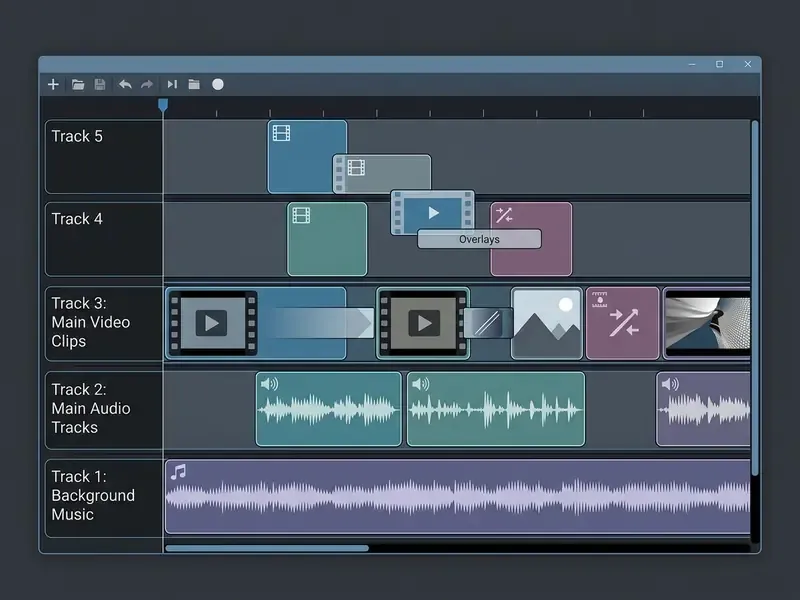Click the transition arrows icon on Track 4 pink clip
The image size is (800, 600).
click(504, 215)
